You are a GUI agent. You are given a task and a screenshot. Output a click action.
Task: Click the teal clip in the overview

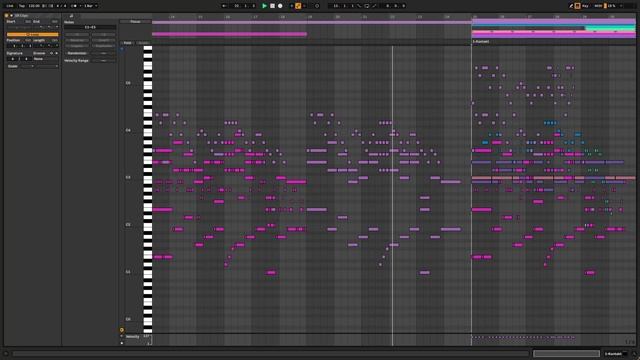point(610,28)
